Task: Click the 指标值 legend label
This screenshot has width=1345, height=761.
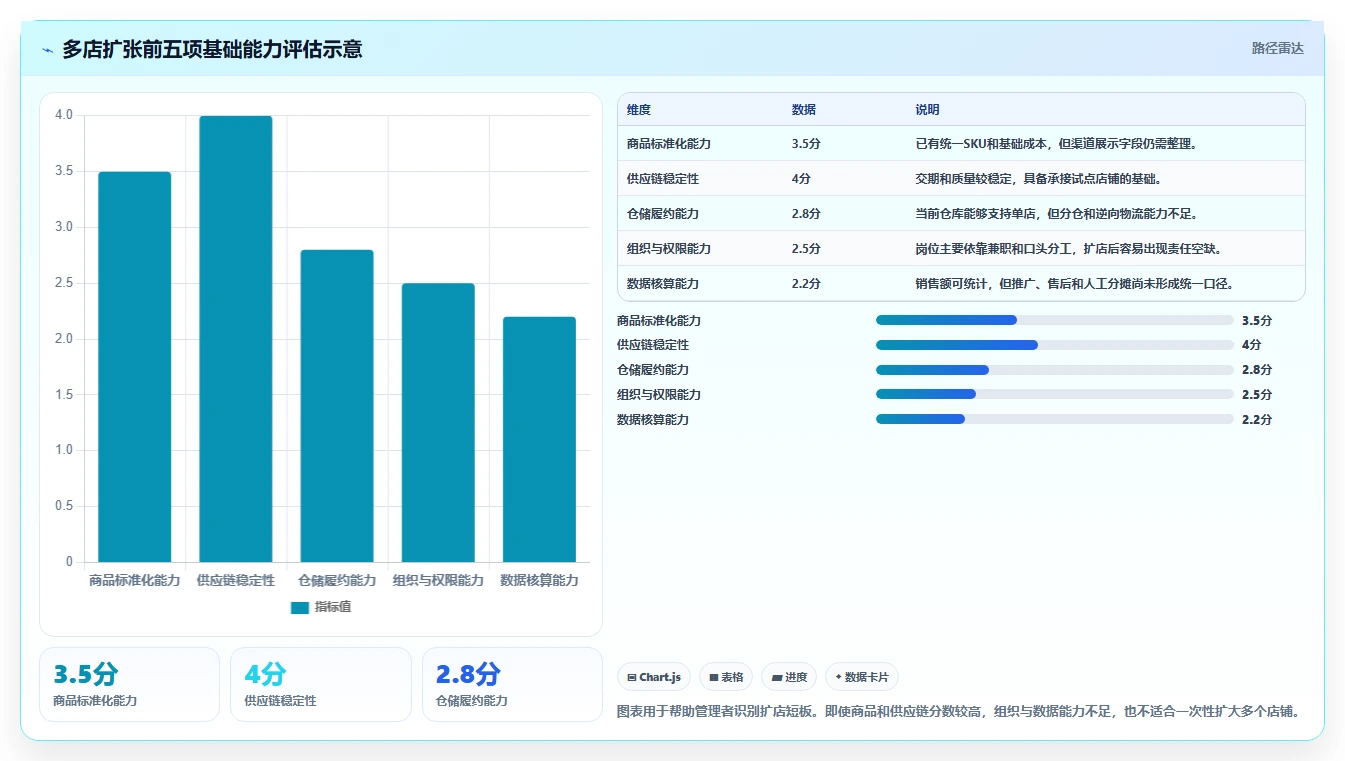Action: tap(333, 607)
